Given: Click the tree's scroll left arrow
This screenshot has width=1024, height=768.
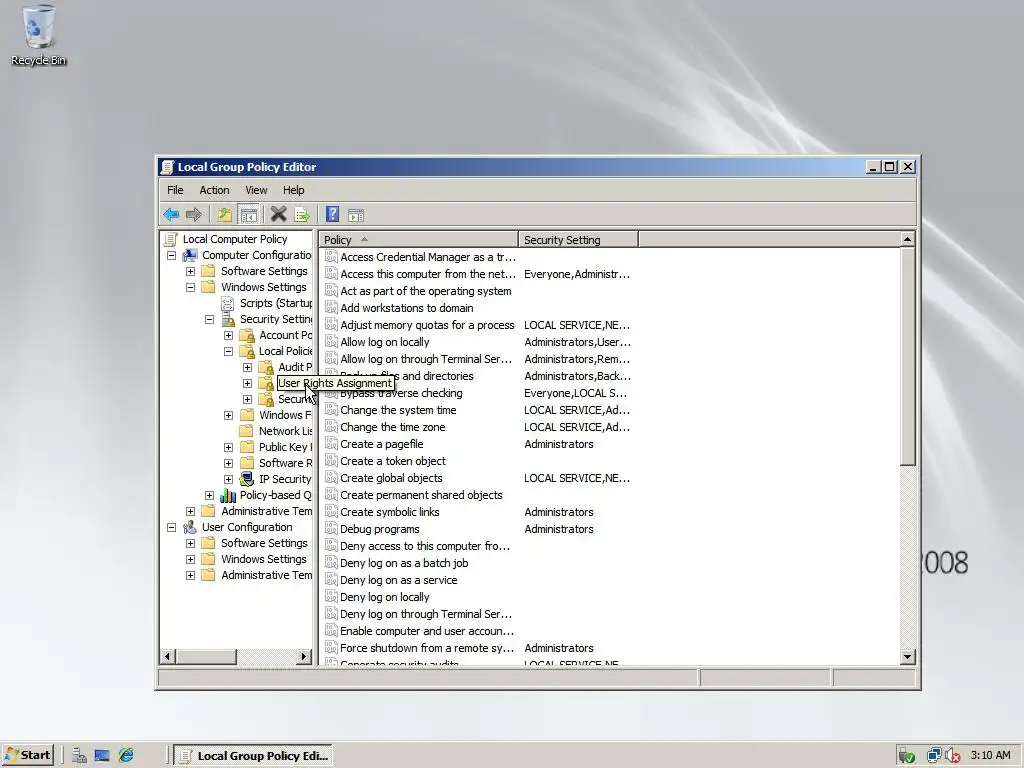Looking at the screenshot, I should tap(167, 656).
